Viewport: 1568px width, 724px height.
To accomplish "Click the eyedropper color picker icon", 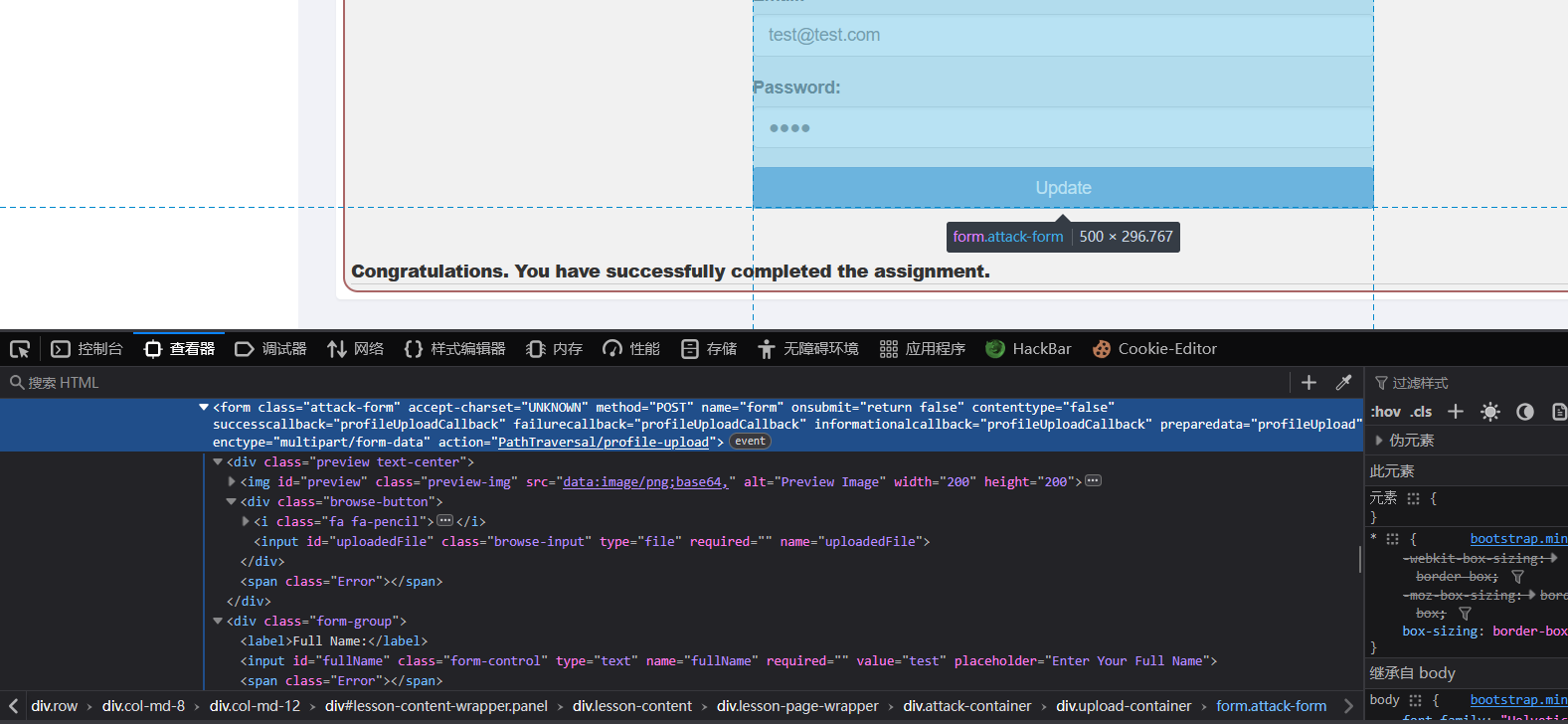I will 1343,383.
